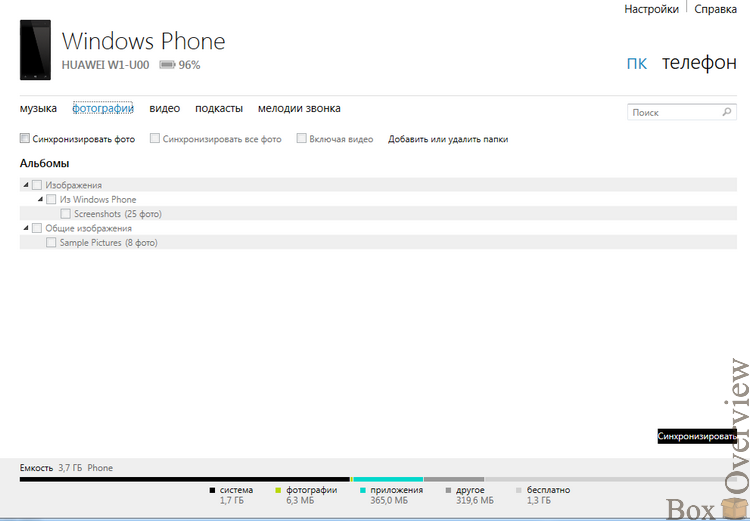Screen dimensions: 750x521
Task: Check the 'Изображения' album checkbox
Action: click(x=37, y=185)
